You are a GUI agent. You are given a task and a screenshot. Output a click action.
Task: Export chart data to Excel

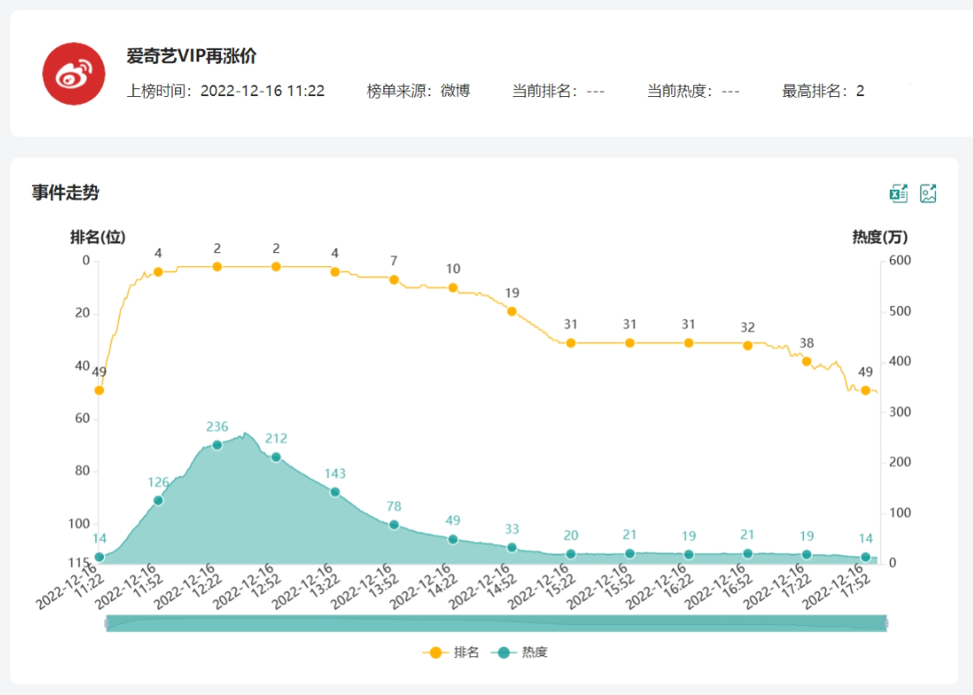899,194
